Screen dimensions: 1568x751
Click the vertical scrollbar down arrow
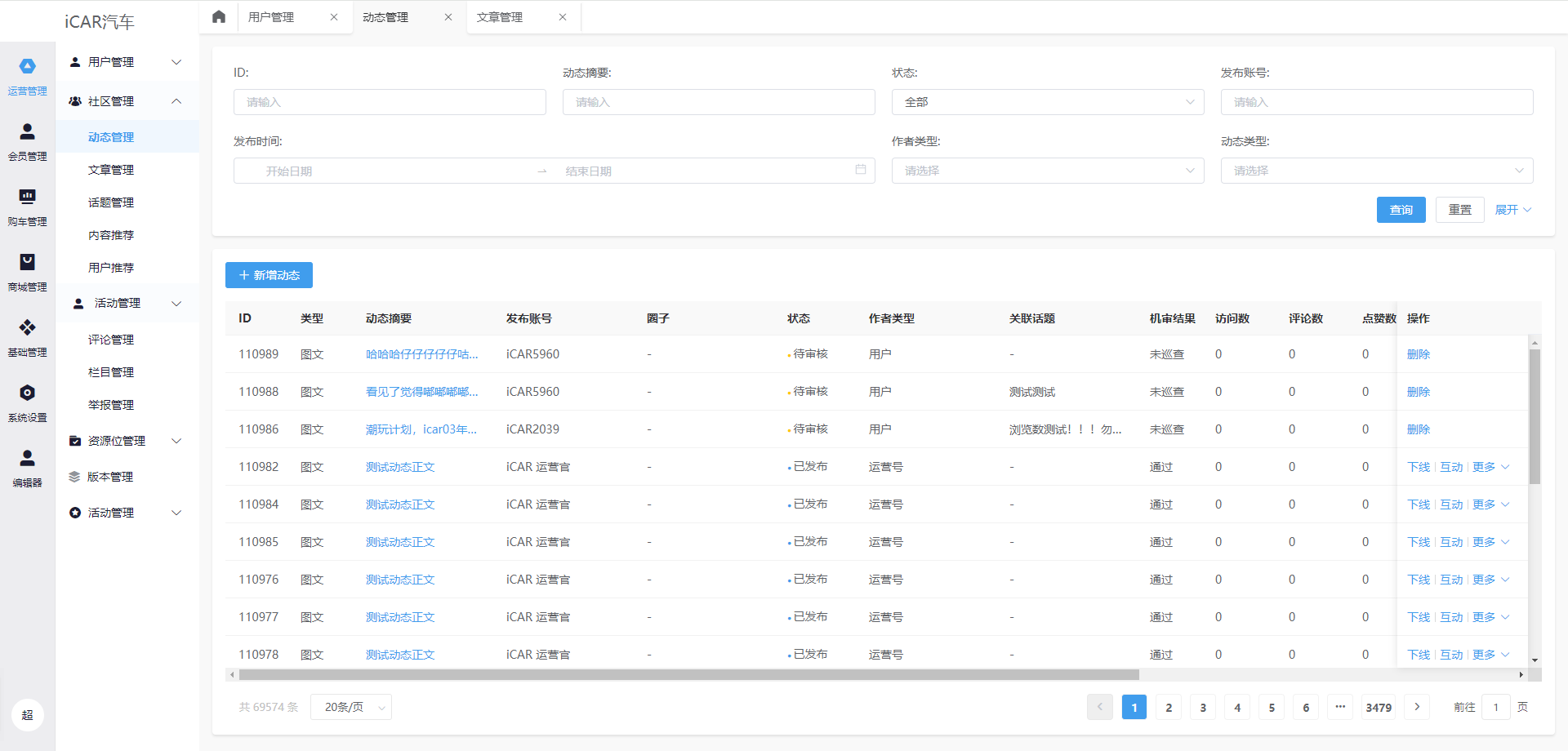click(x=1535, y=660)
